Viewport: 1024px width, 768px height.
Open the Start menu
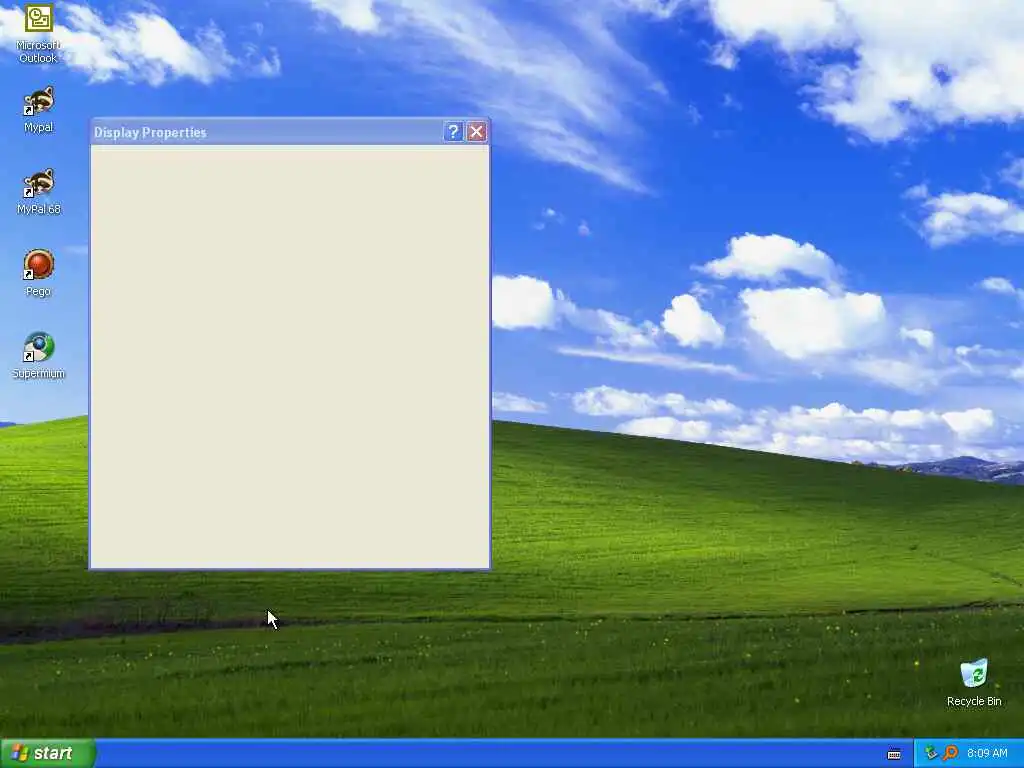tap(48, 753)
